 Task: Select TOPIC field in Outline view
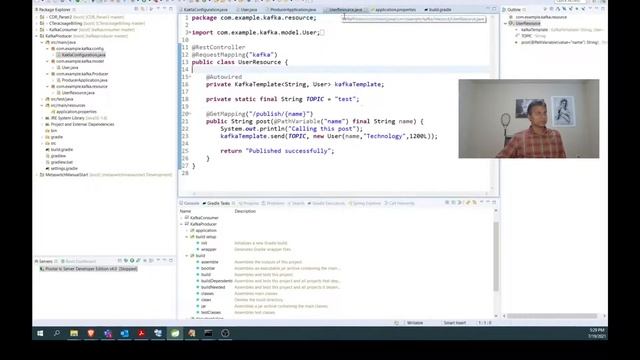pyautogui.click(x=527, y=36)
